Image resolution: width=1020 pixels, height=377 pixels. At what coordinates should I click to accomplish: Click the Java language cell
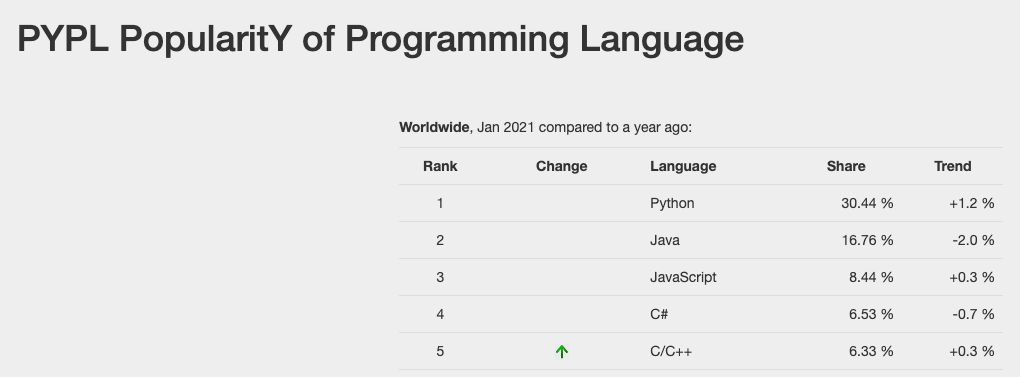click(x=665, y=240)
